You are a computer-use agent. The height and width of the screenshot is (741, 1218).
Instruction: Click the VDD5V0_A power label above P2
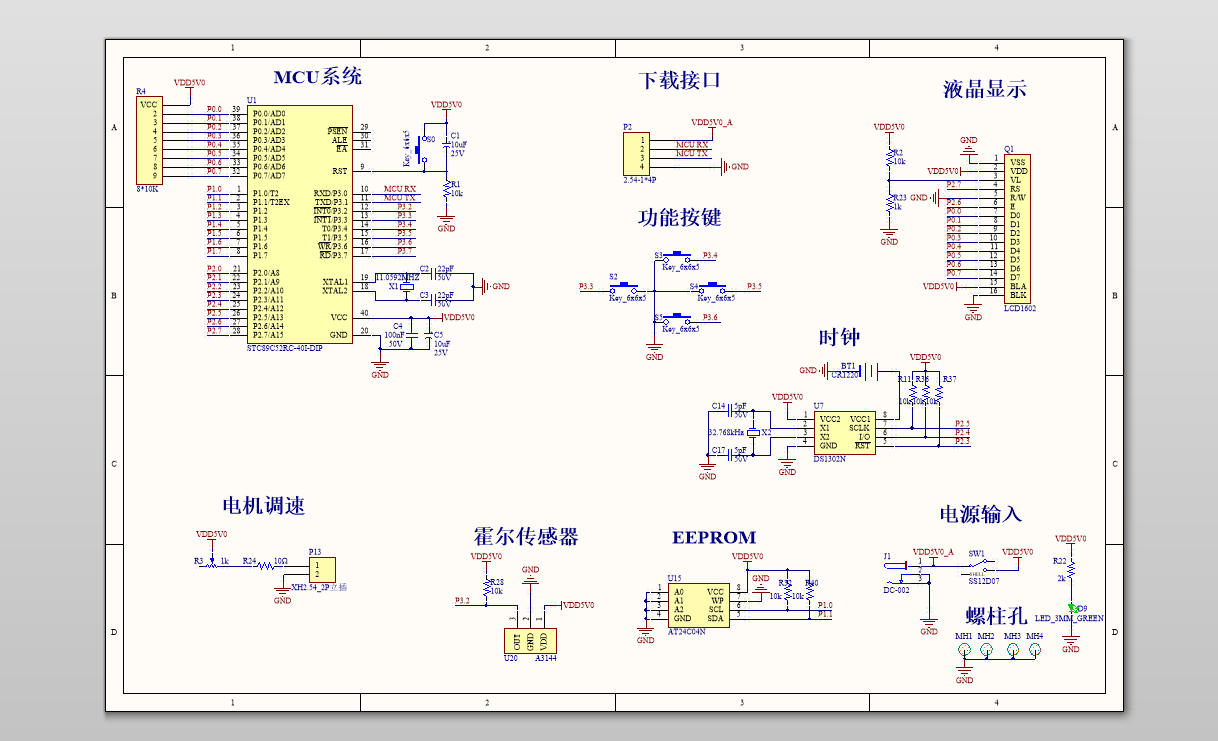pos(712,122)
